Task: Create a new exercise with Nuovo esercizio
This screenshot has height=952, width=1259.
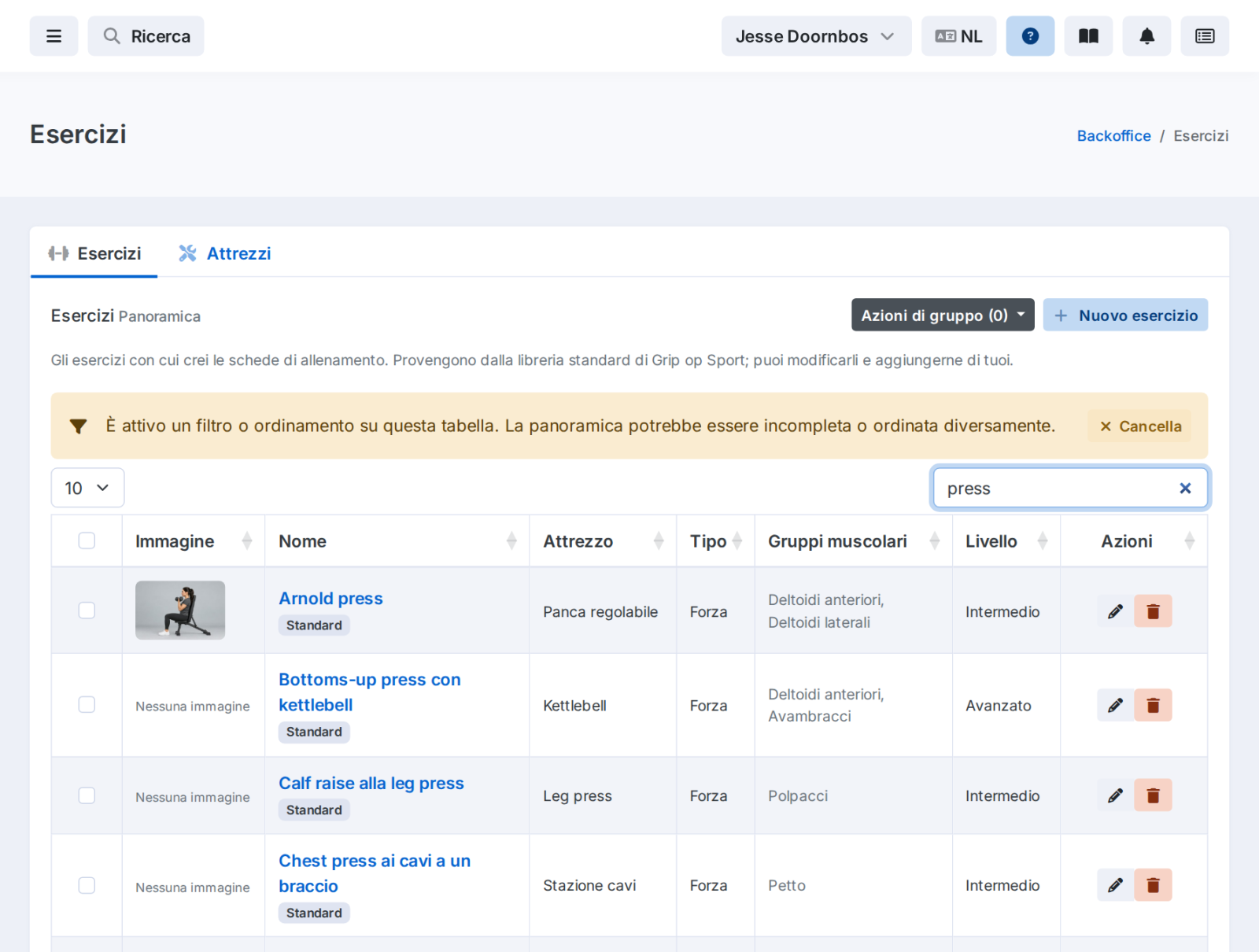Action: pyautogui.click(x=1125, y=315)
